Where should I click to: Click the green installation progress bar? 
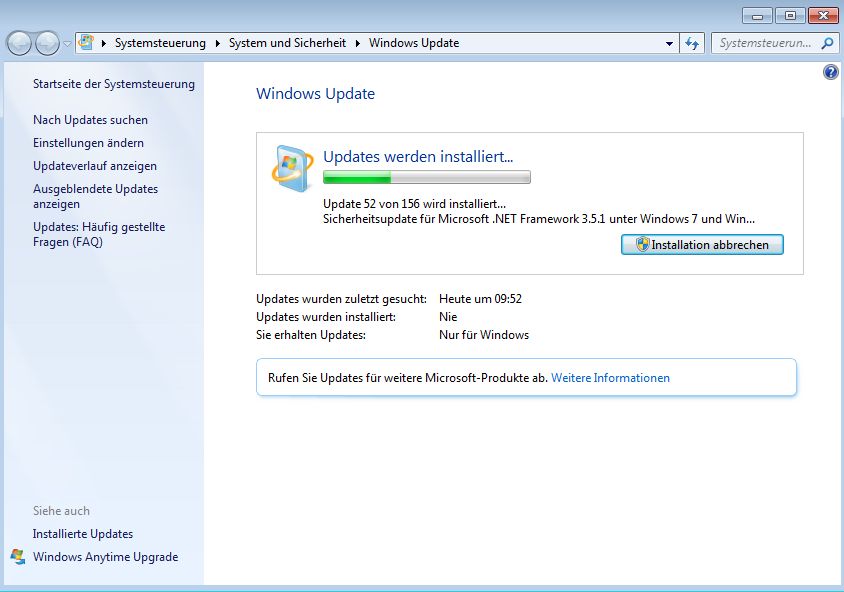tap(427, 177)
